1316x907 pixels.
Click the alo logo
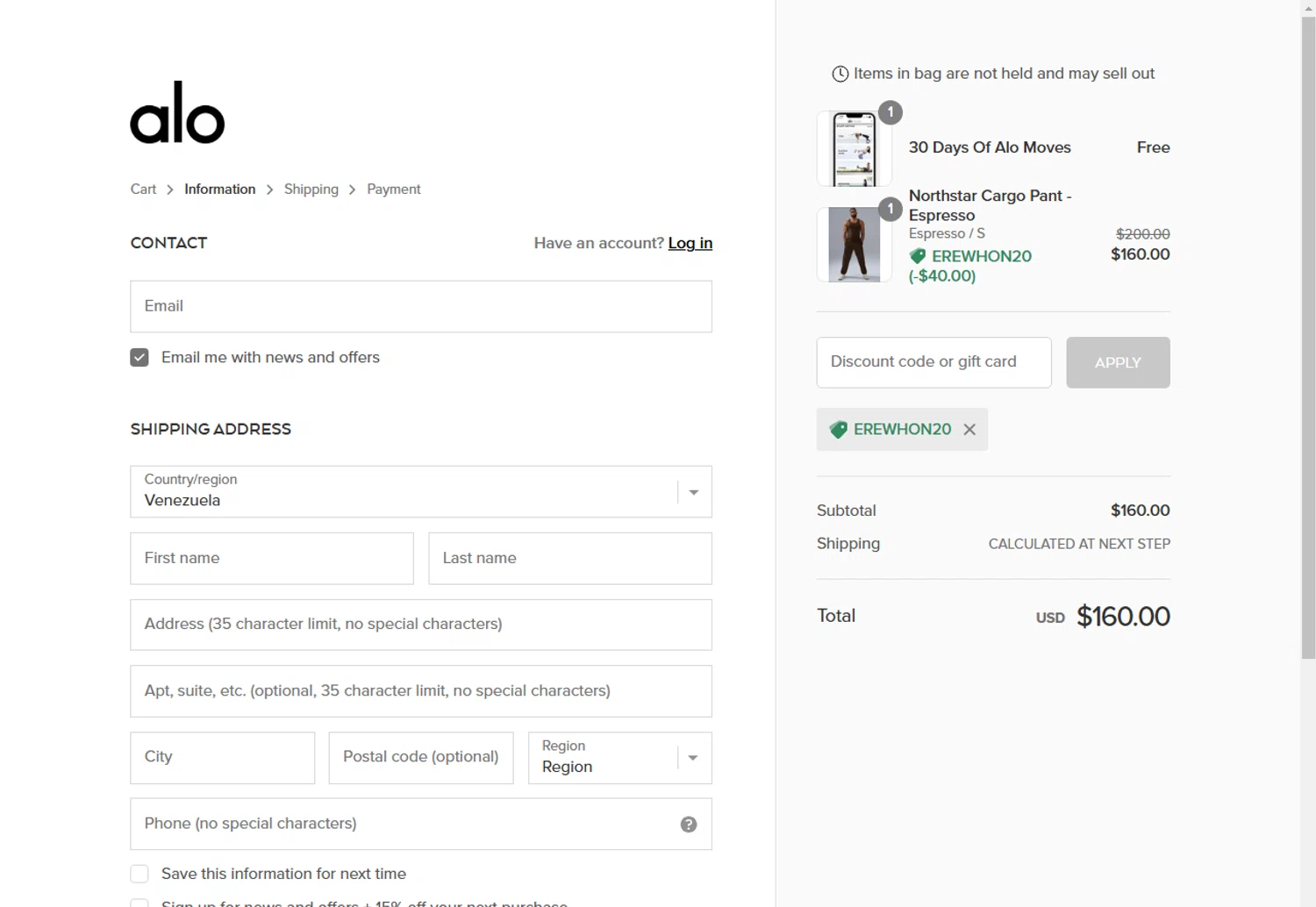point(177,113)
